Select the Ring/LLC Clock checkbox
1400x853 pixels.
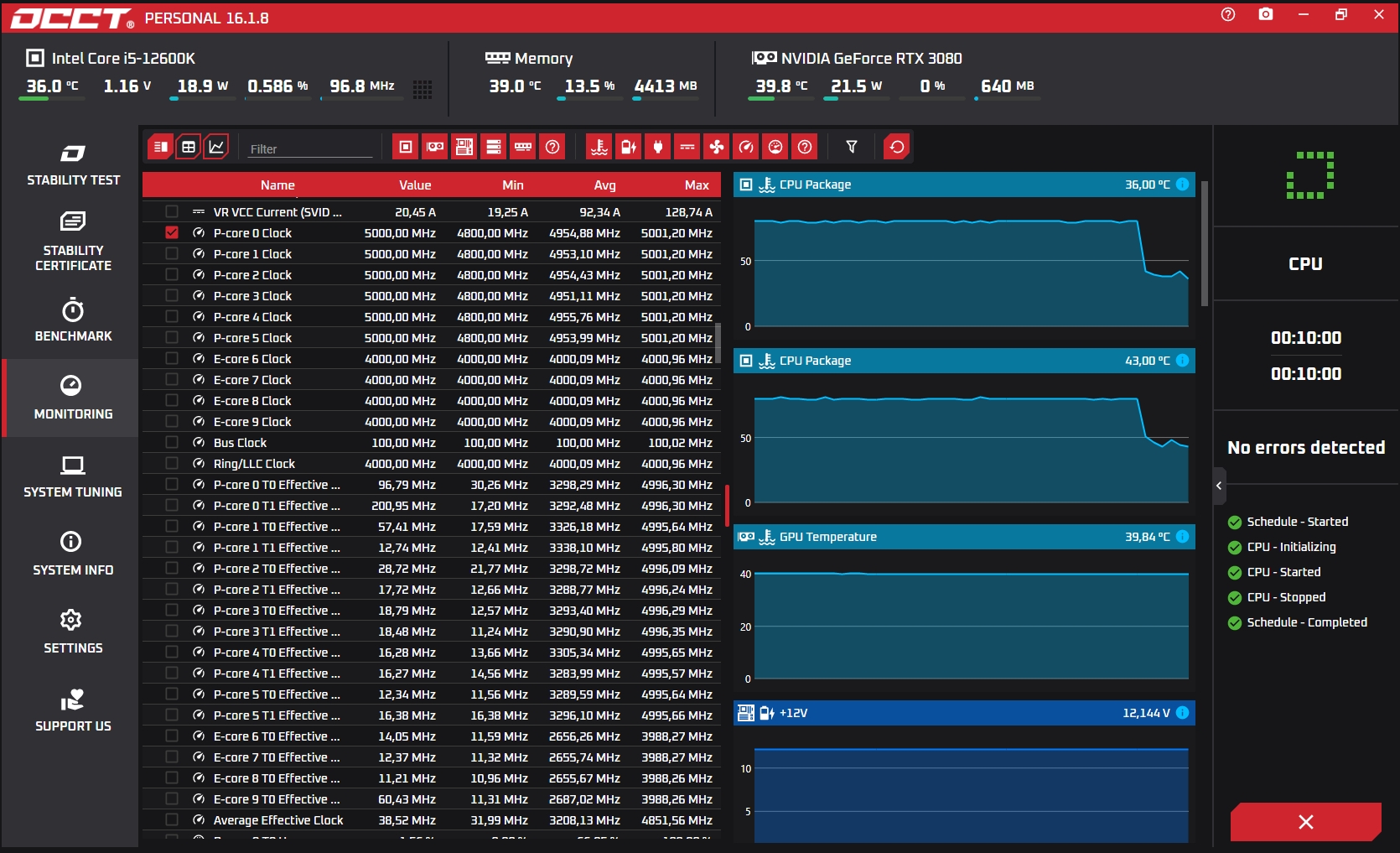(x=172, y=463)
